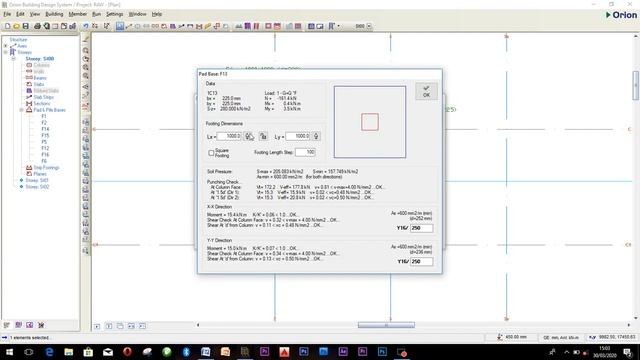Confirm the Pad Base dialog with OK

pyautogui.click(x=426, y=91)
